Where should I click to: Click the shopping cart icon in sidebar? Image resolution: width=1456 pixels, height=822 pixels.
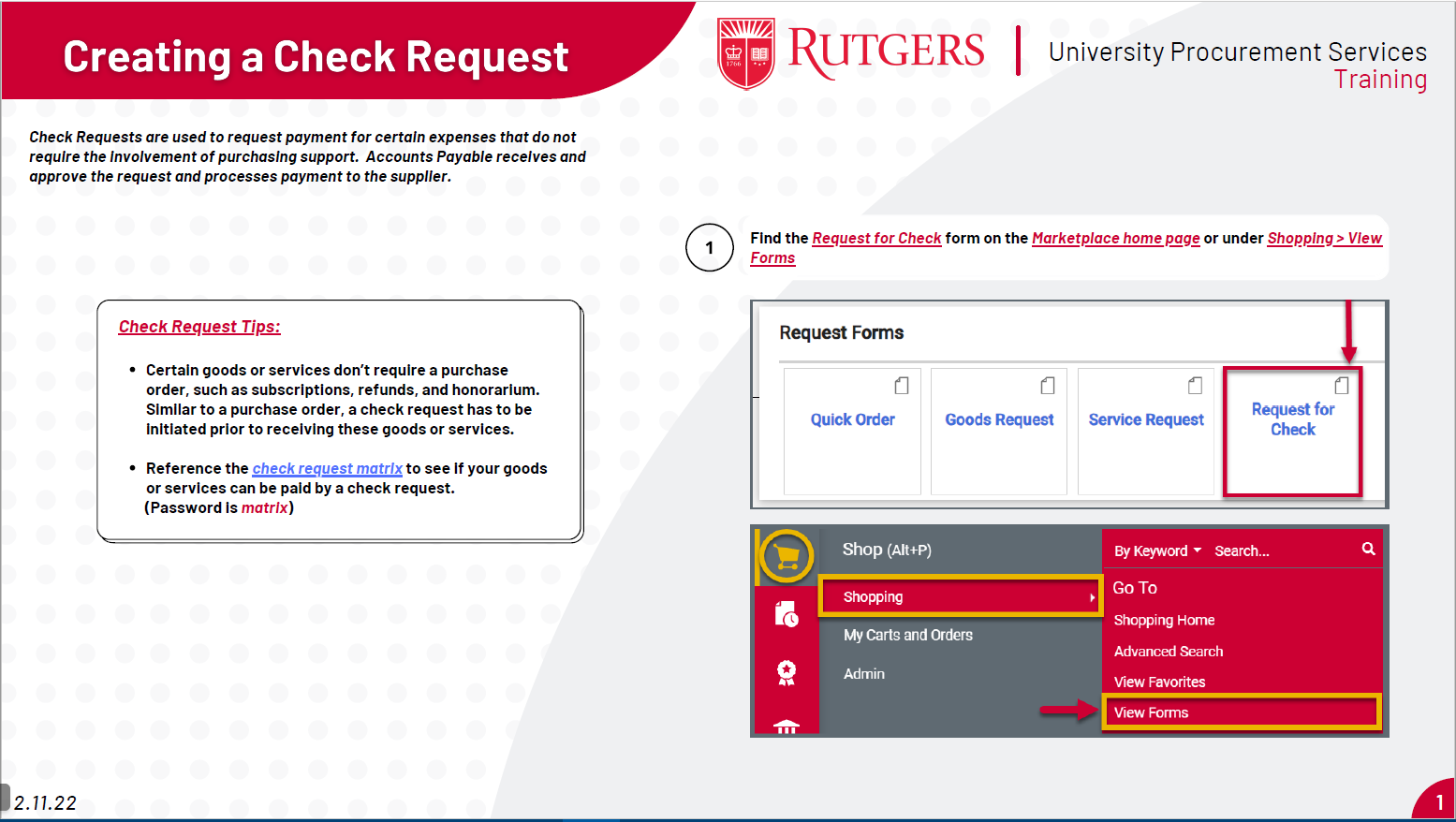pos(787,556)
